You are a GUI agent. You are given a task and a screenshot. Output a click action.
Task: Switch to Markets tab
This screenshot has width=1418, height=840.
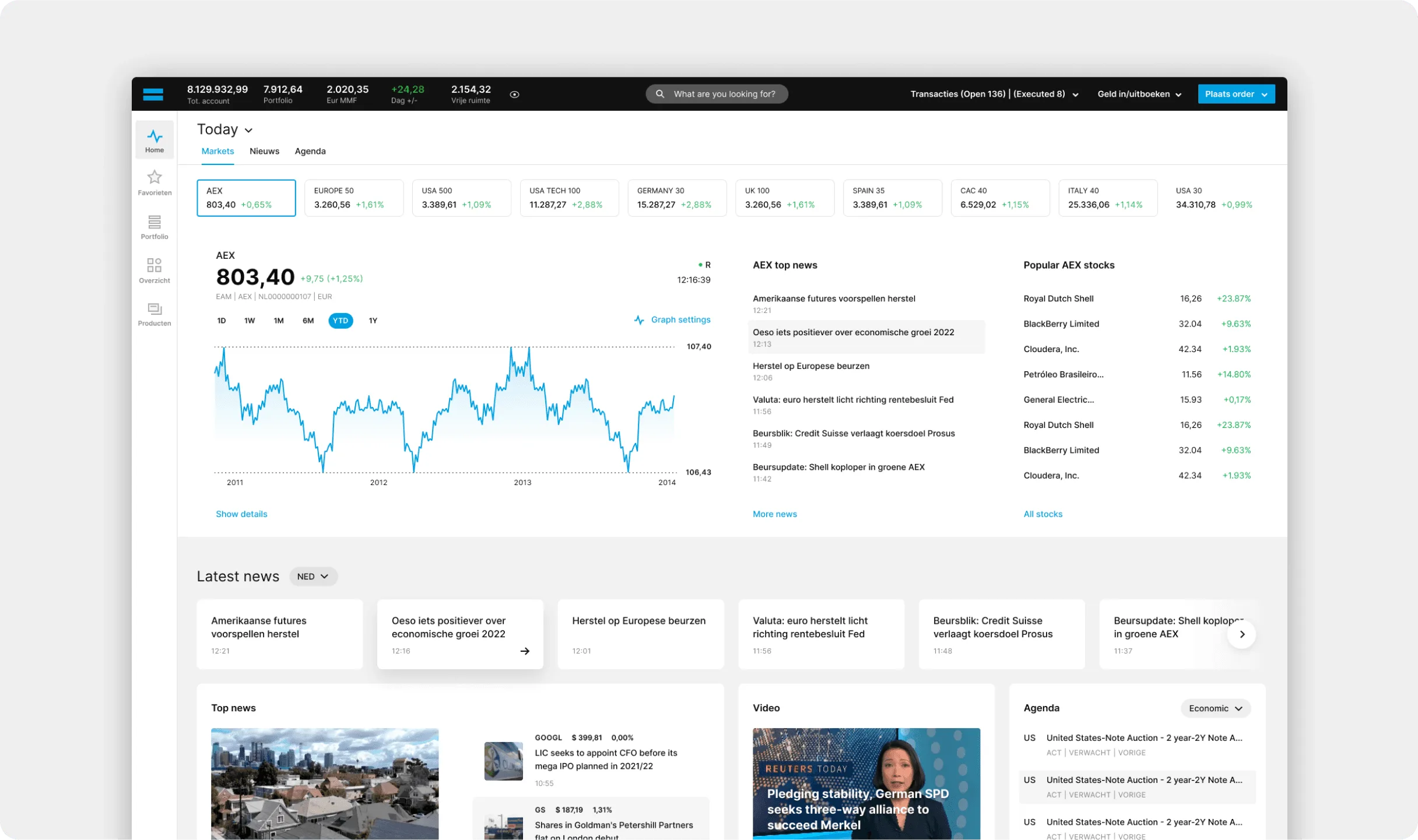point(217,151)
